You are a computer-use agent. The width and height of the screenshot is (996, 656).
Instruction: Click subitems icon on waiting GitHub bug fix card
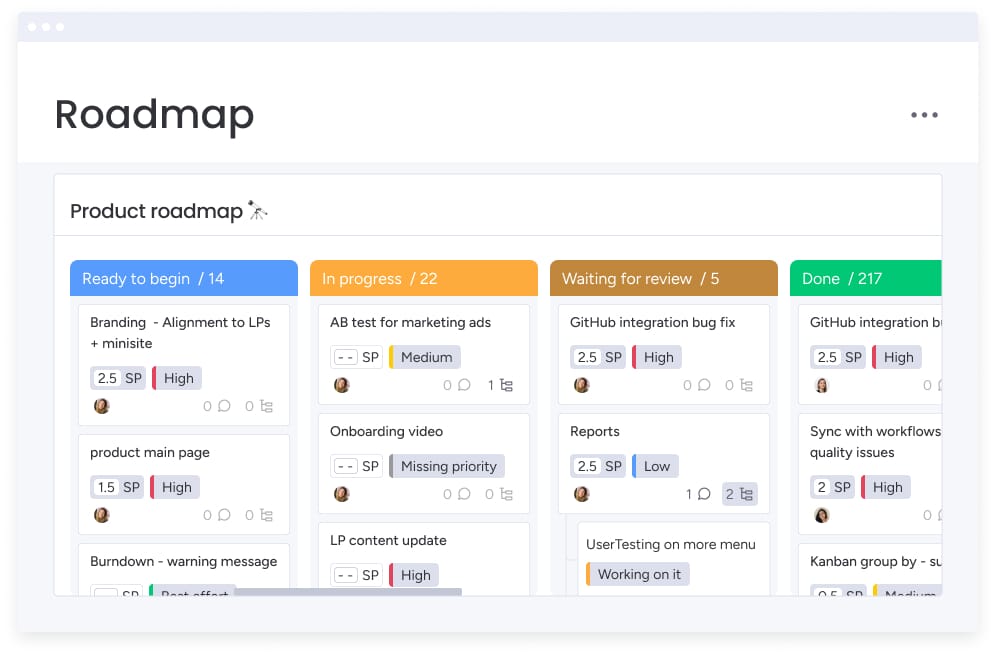click(746, 385)
